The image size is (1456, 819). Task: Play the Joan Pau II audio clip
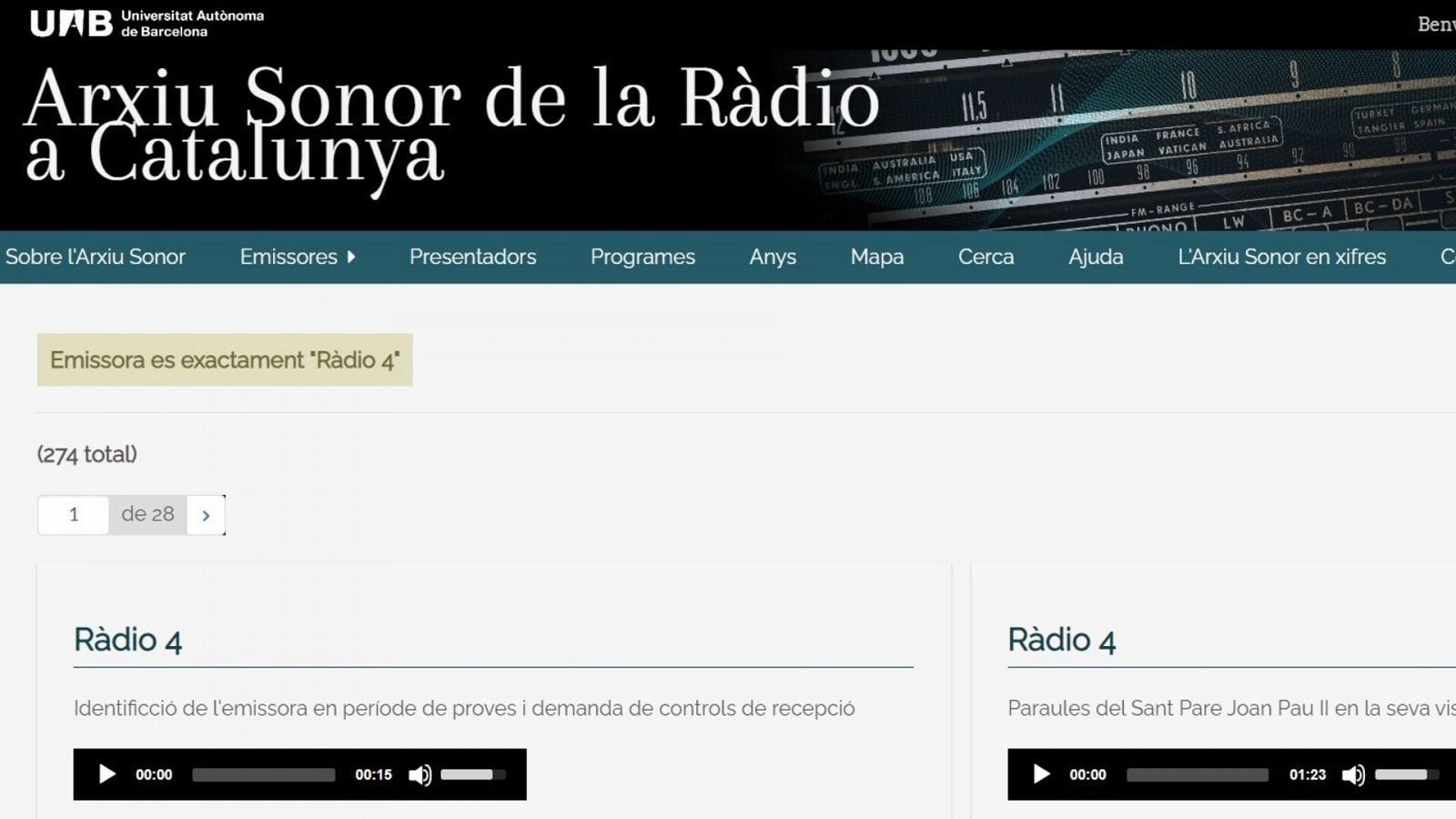[x=1041, y=774]
